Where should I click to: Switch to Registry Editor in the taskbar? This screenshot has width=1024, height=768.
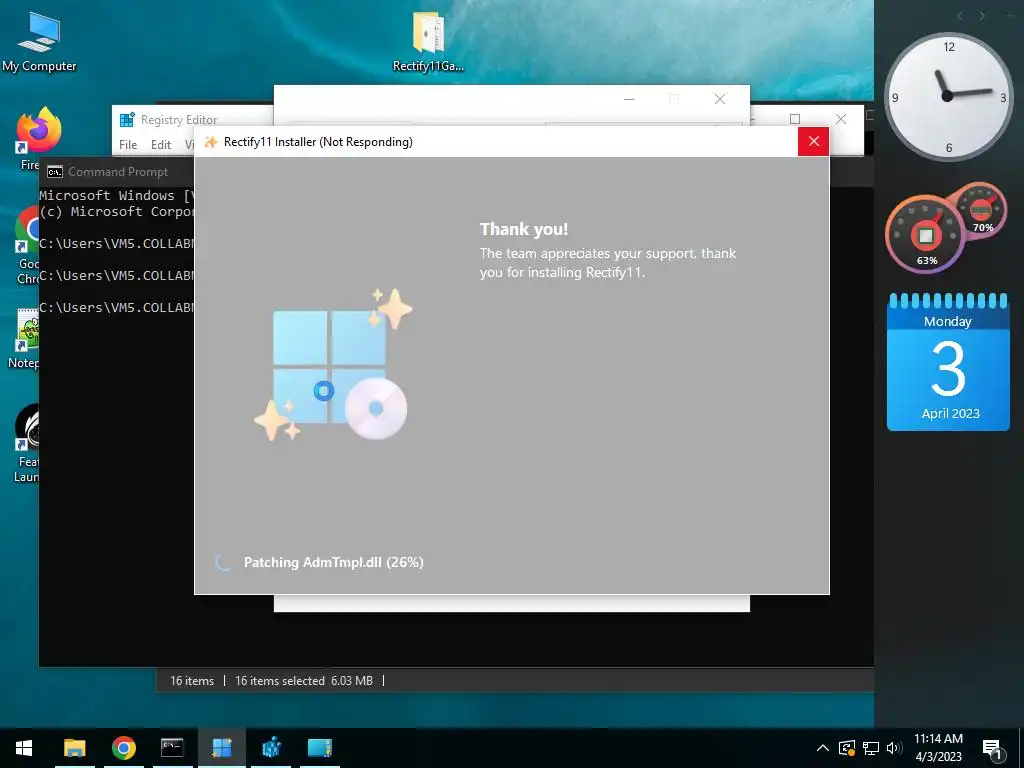(270, 748)
